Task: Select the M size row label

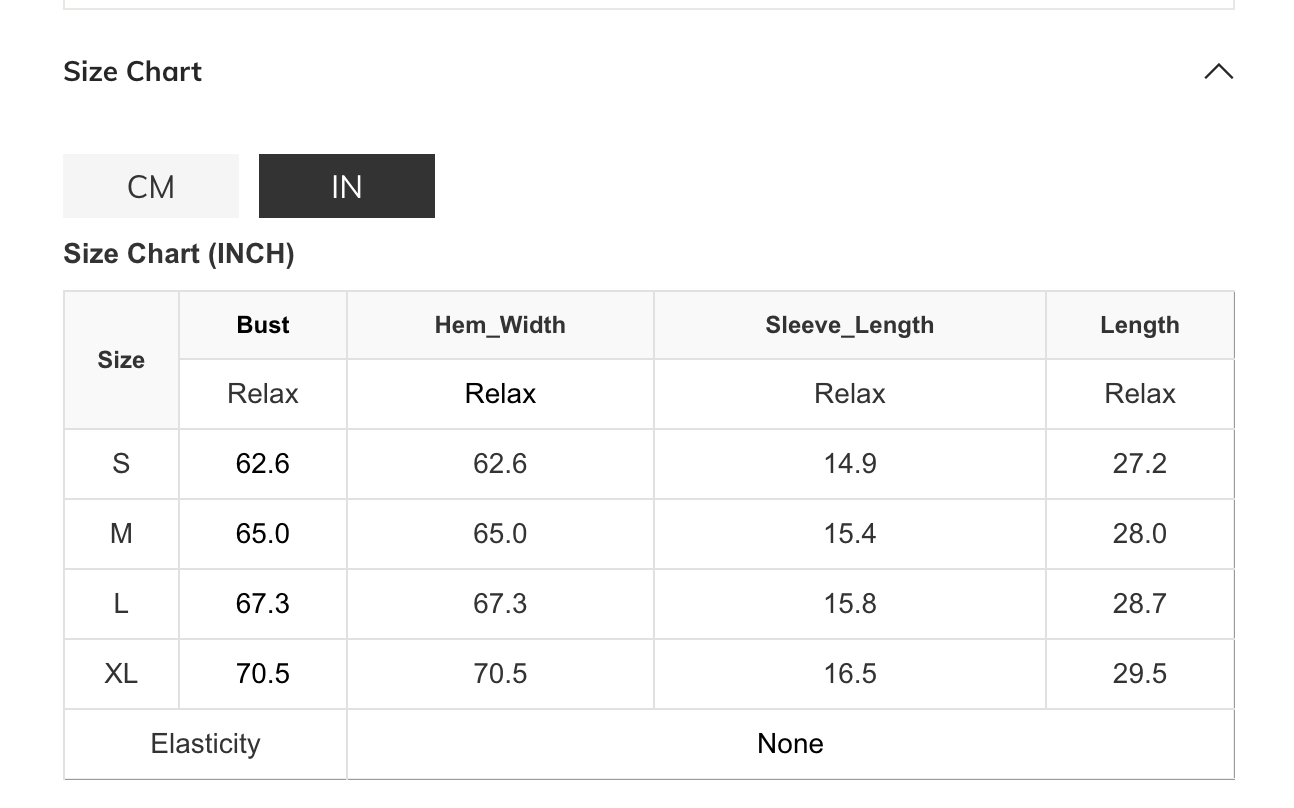Action: click(121, 534)
